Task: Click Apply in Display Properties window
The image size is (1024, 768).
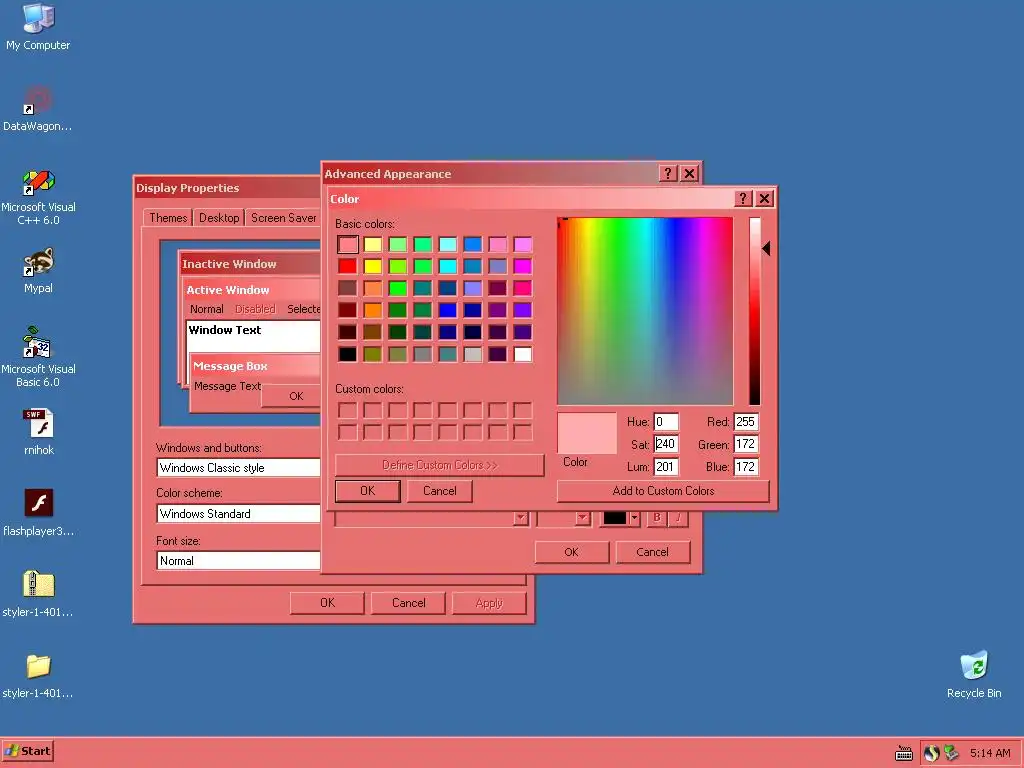Action: (489, 603)
